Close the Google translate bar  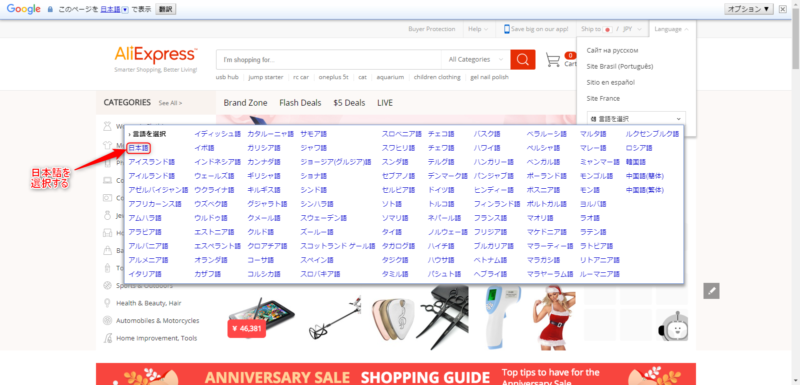point(783,9)
